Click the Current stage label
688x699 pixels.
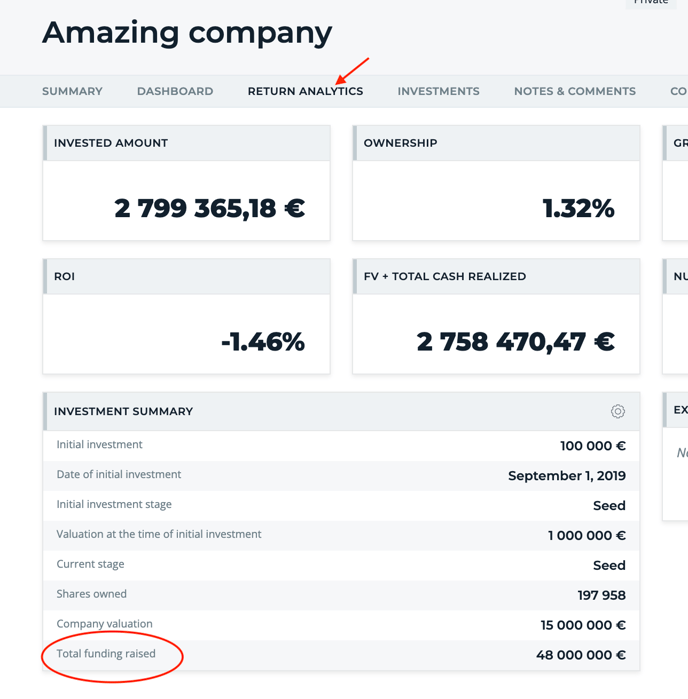click(90, 564)
